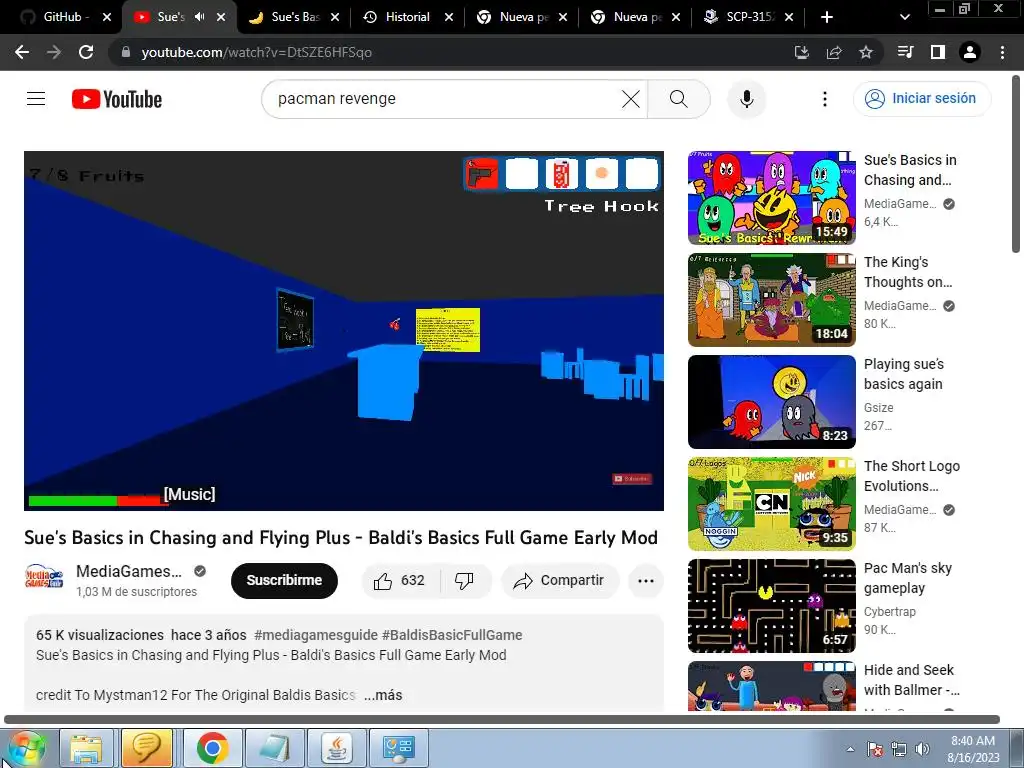The width and height of the screenshot is (1024, 768).
Task: Go to YouTube home via logo
Action: click(117, 99)
